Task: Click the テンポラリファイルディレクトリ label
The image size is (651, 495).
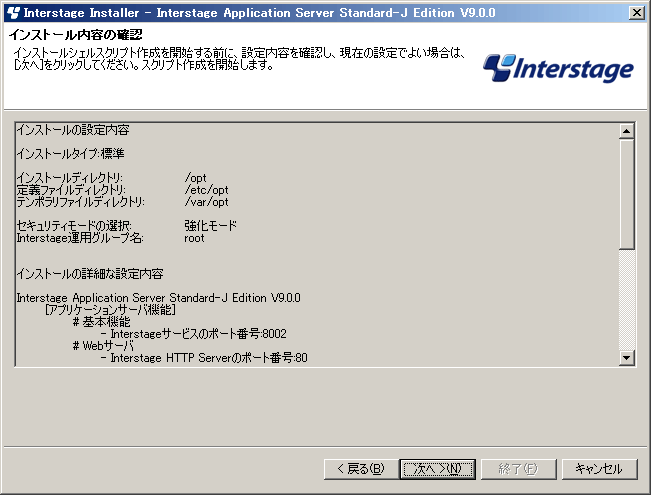Action: [x=81, y=202]
